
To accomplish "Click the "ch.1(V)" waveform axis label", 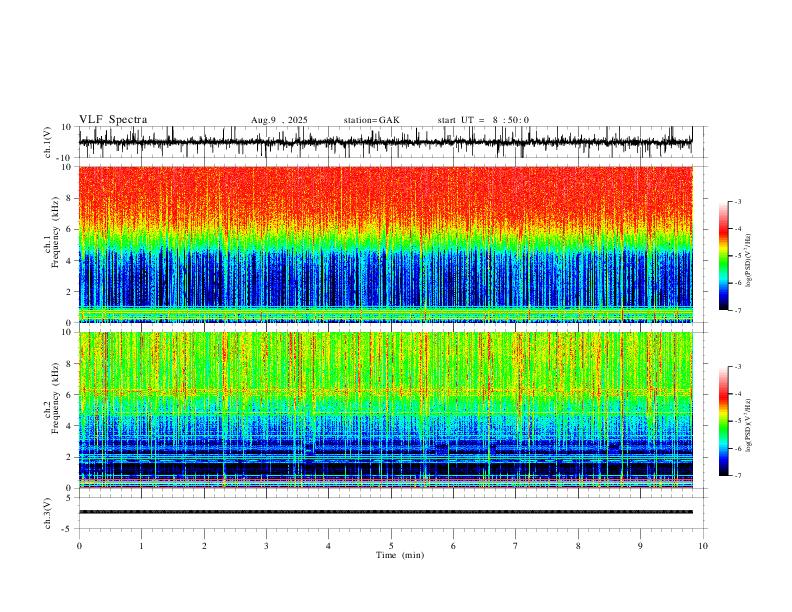I will point(48,142).
